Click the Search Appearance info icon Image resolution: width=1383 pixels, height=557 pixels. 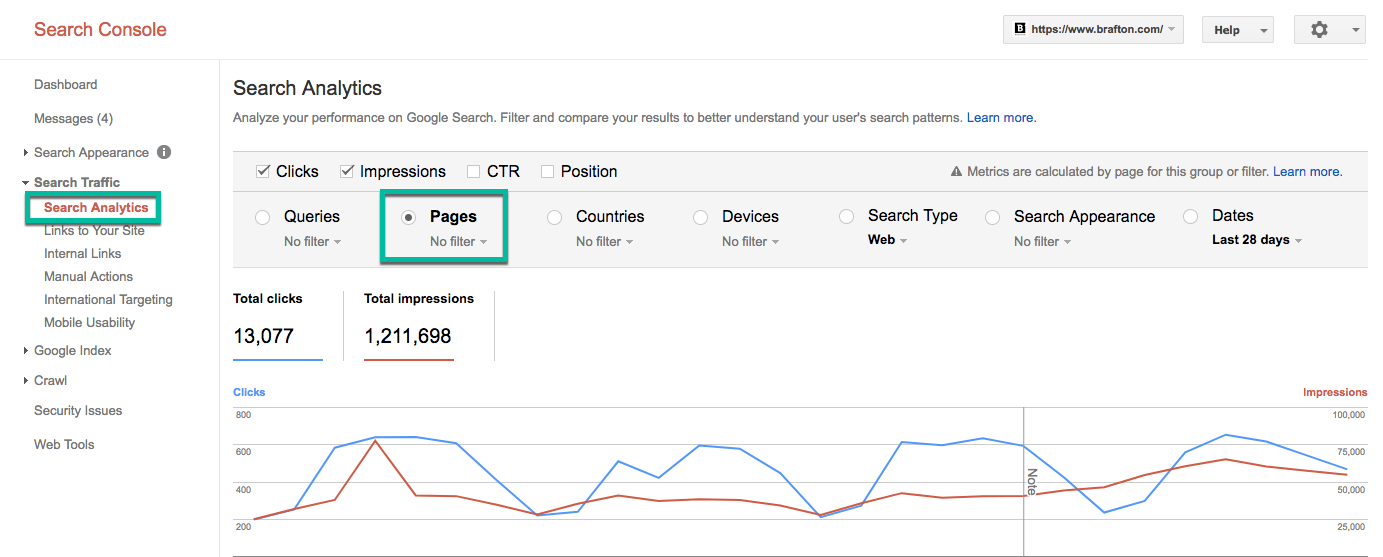[164, 152]
